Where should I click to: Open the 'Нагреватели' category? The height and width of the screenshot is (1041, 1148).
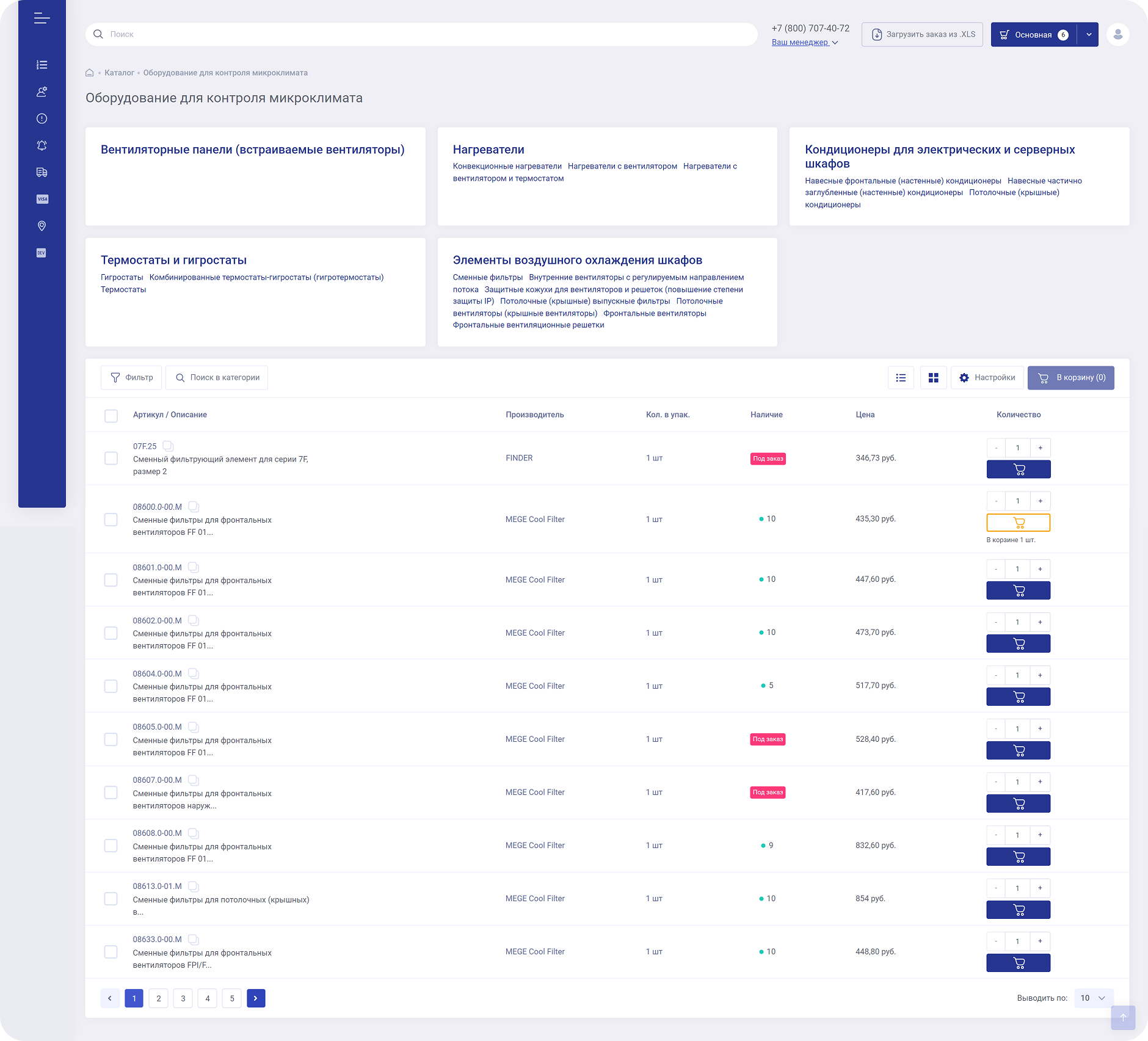tap(489, 150)
